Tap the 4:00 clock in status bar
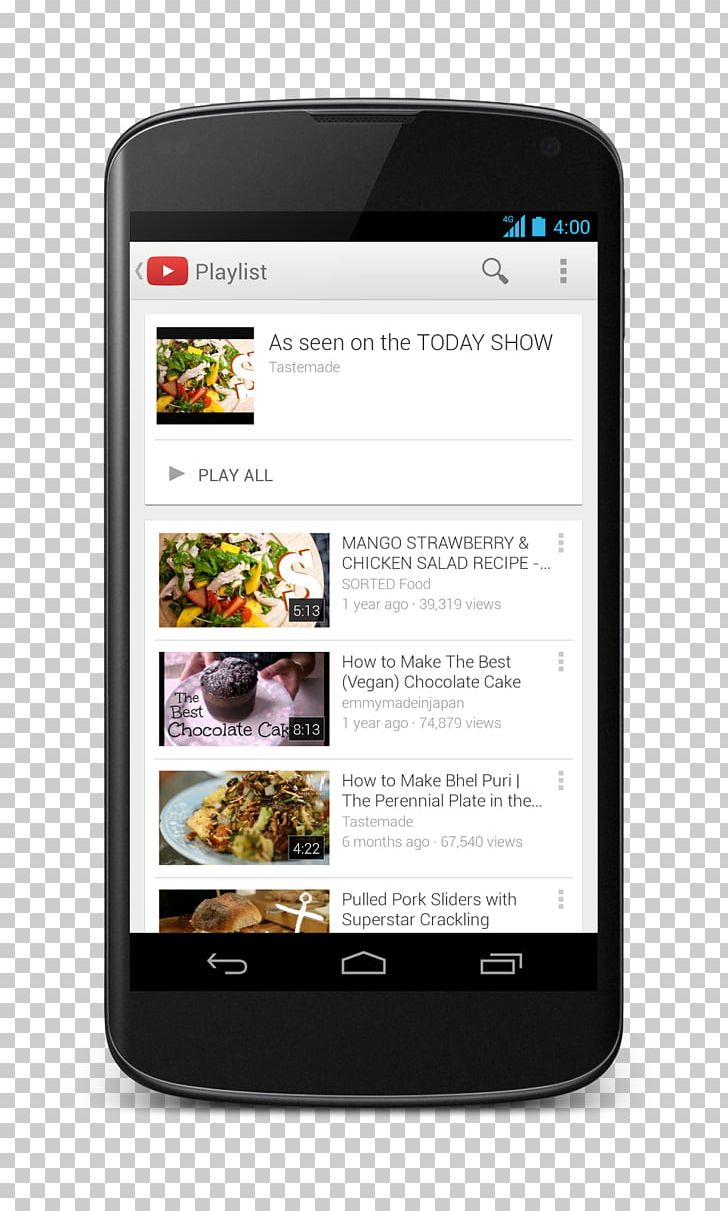The height and width of the screenshot is (1211, 728). coord(572,227)
